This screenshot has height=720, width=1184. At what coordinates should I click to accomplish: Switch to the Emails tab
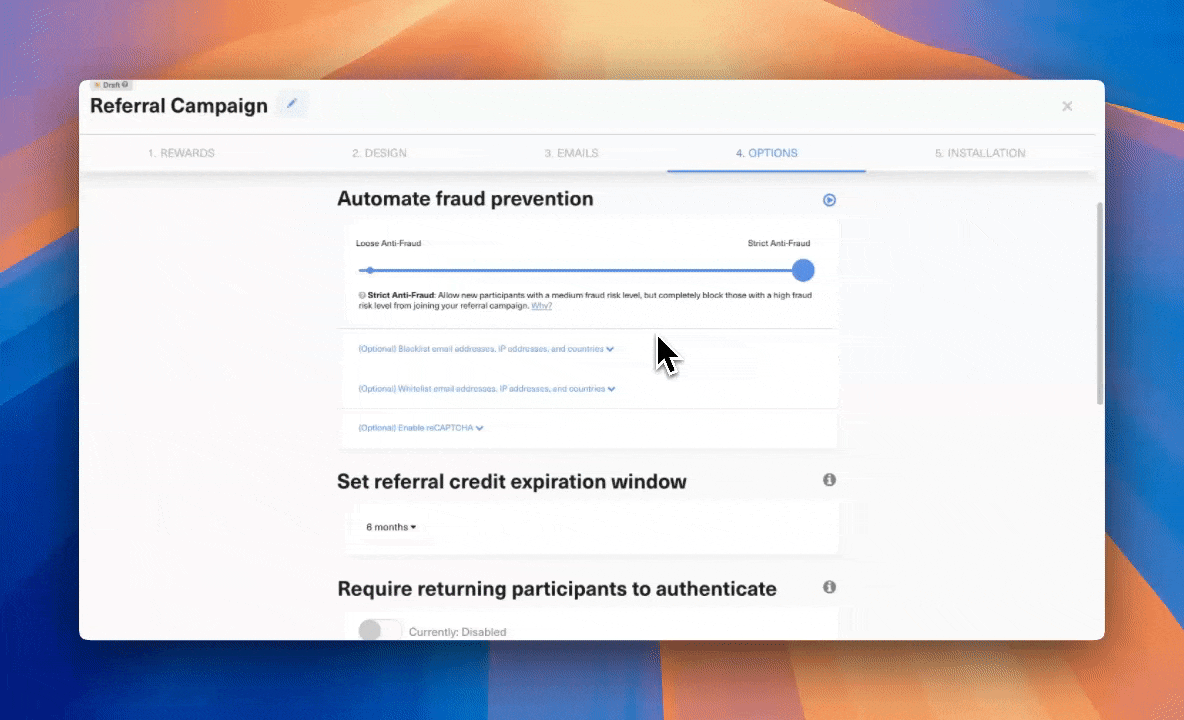tap(571, 152)
